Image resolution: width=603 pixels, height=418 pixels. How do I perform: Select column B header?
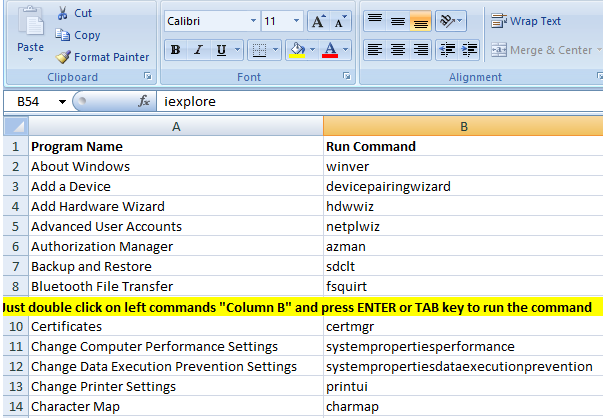(463, 126)
